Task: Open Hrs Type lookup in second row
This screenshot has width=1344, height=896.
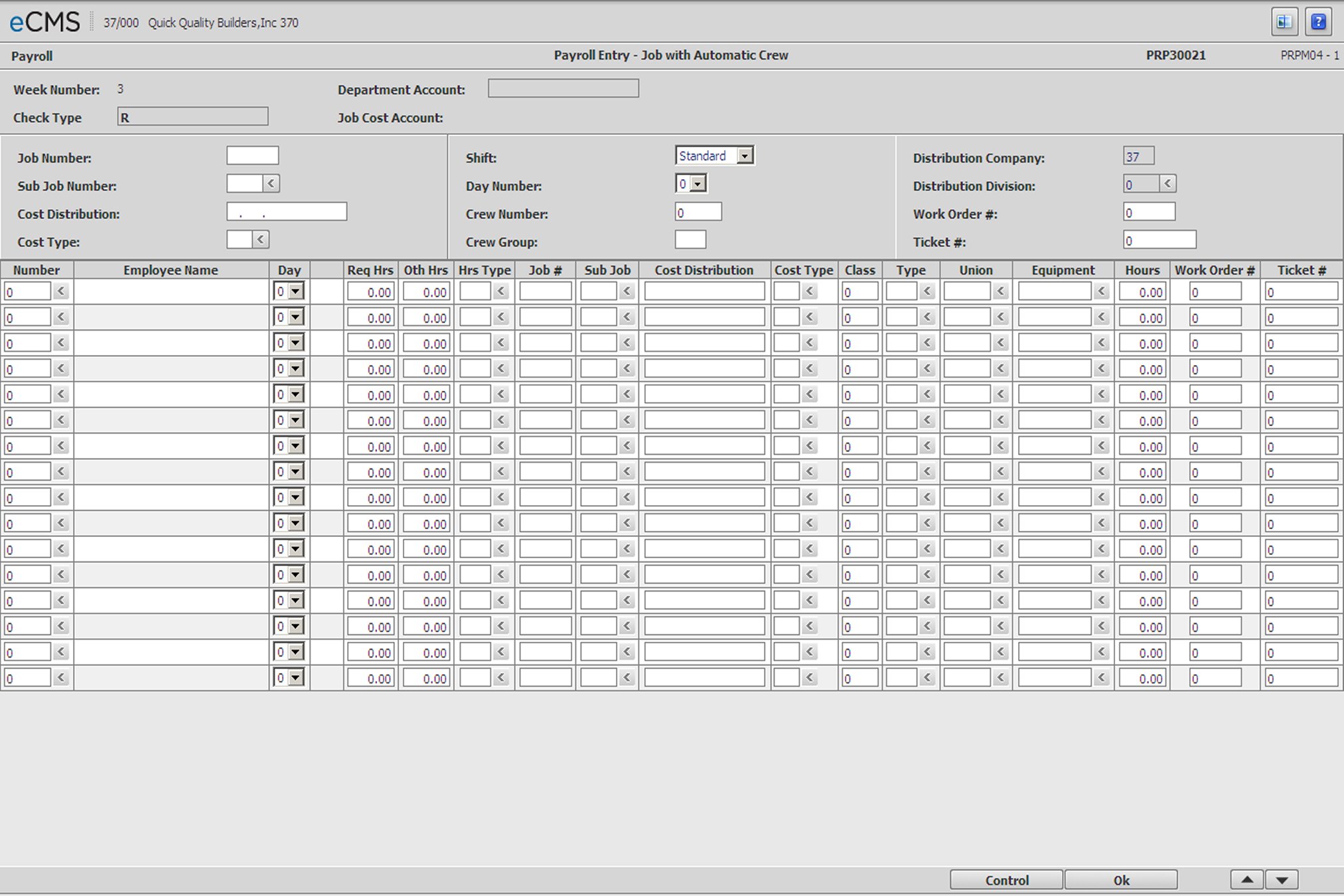Action: (501, 317)
